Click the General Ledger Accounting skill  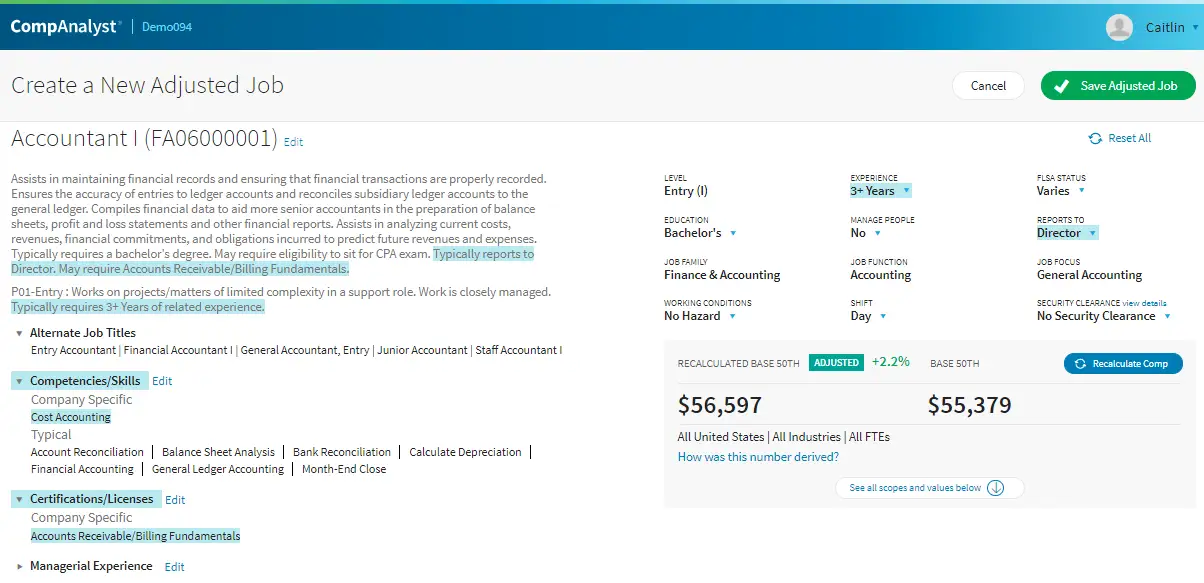point(218,469)
